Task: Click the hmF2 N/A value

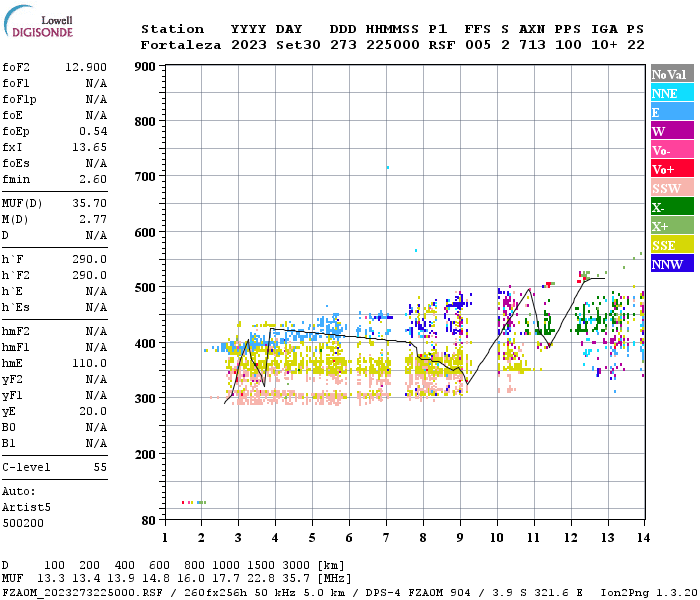Action: coord(96,332)
